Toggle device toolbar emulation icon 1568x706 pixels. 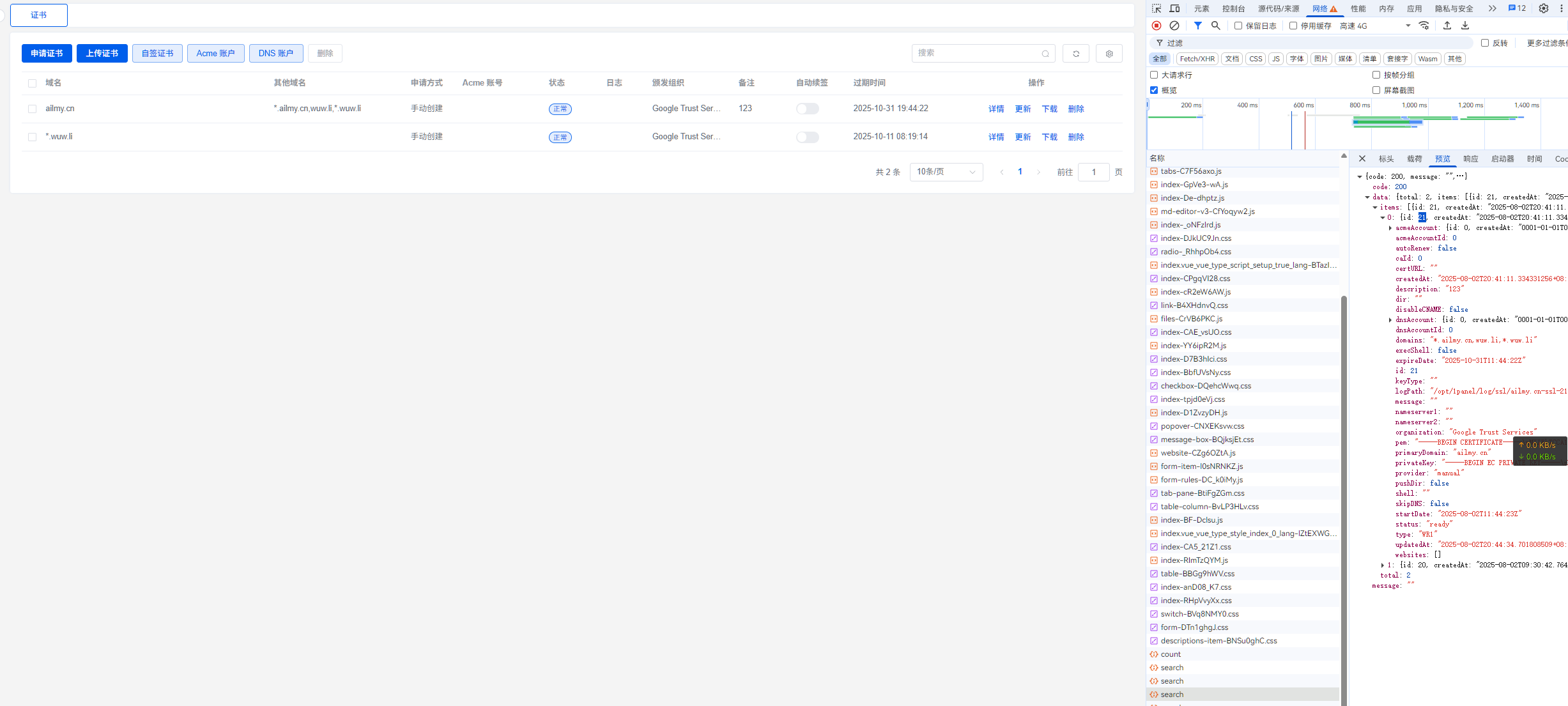coord(1174,8)
